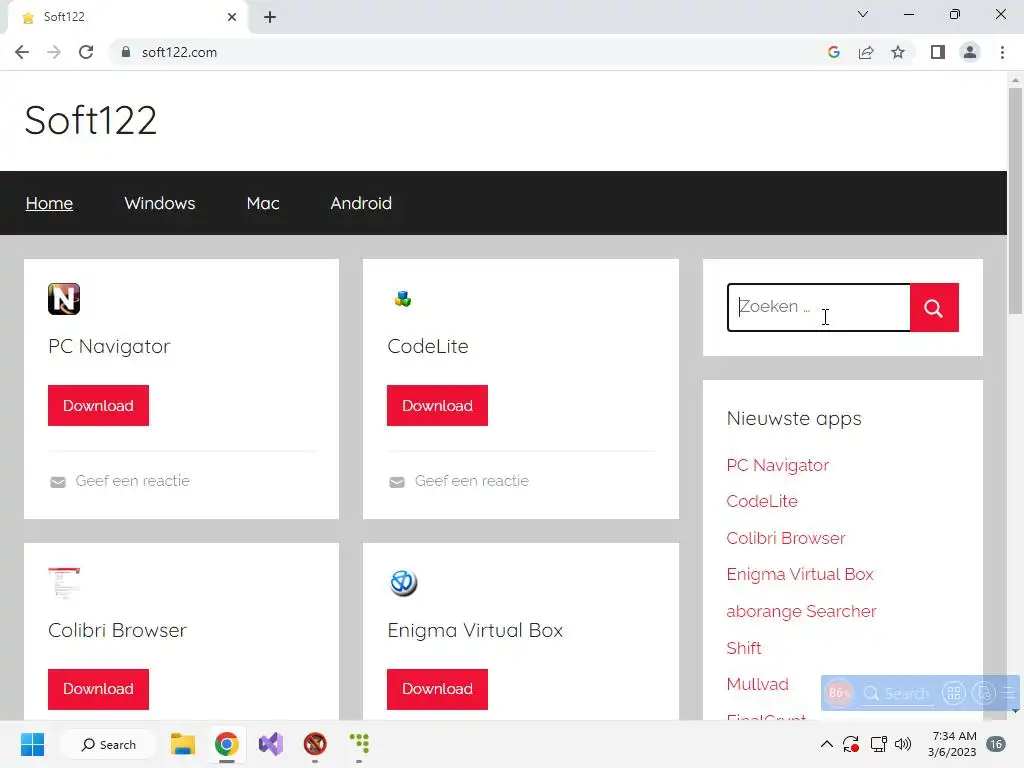Viewport: 1024px width, 768px height.
Task: Toggle the browser side panel icon
Action: click(938, 52)
